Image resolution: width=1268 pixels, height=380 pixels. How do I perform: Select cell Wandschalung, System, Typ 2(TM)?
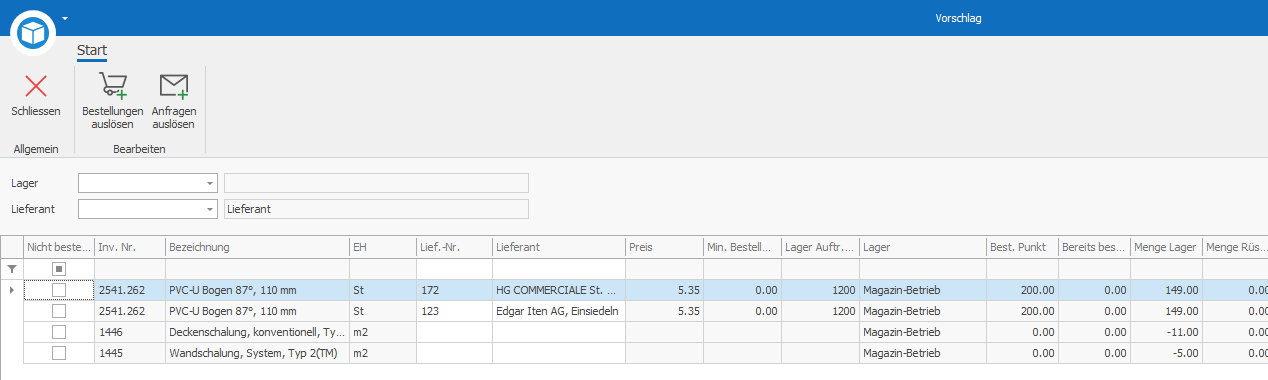pos(257,353)
